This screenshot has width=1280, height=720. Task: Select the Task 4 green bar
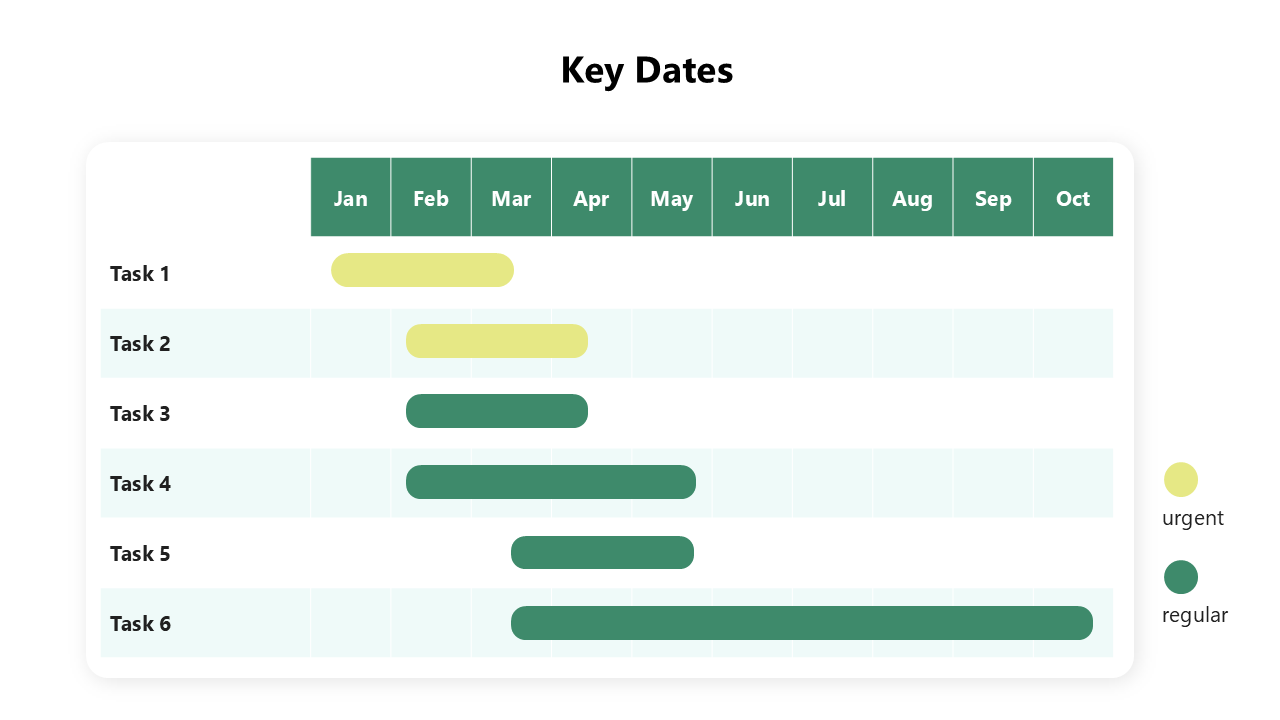point(551,482)
